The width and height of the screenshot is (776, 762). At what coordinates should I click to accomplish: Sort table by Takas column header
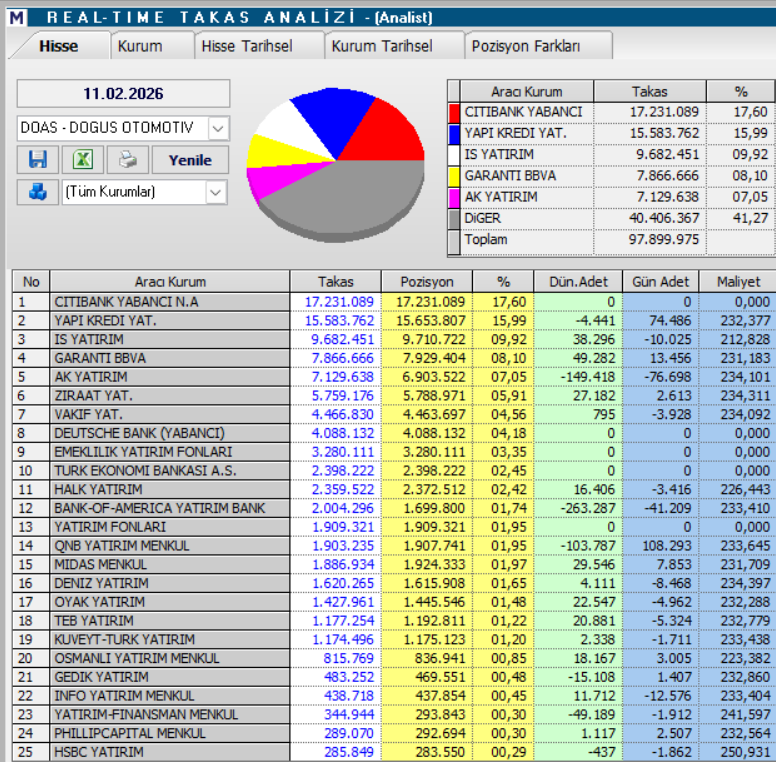336,282
